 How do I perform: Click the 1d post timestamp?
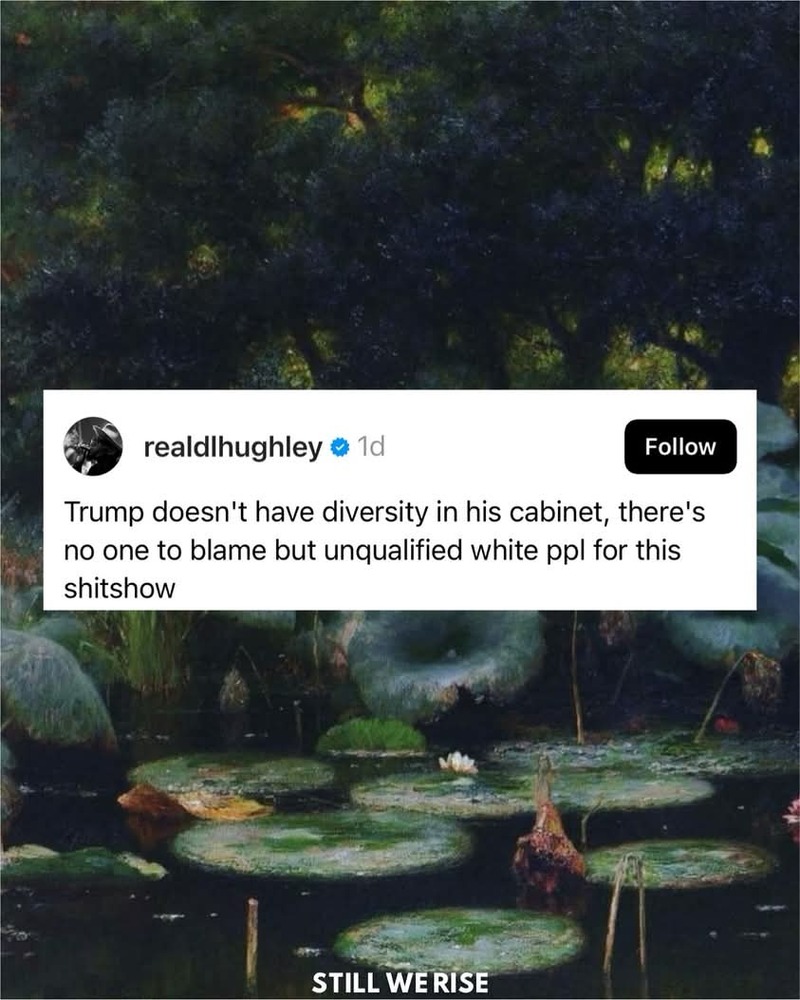click(x=371, y=447)
